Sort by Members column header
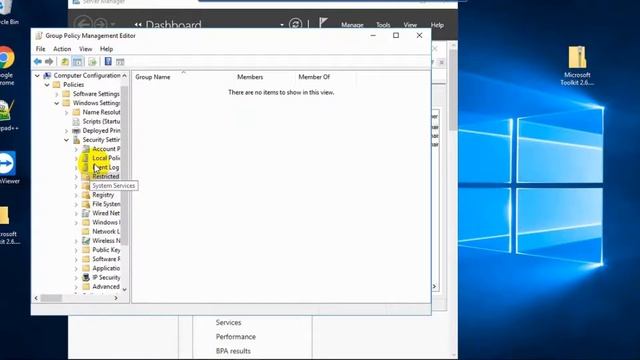The height and width of the screenshot is (360, 640). pyautogui.click(x=250, y=77)
